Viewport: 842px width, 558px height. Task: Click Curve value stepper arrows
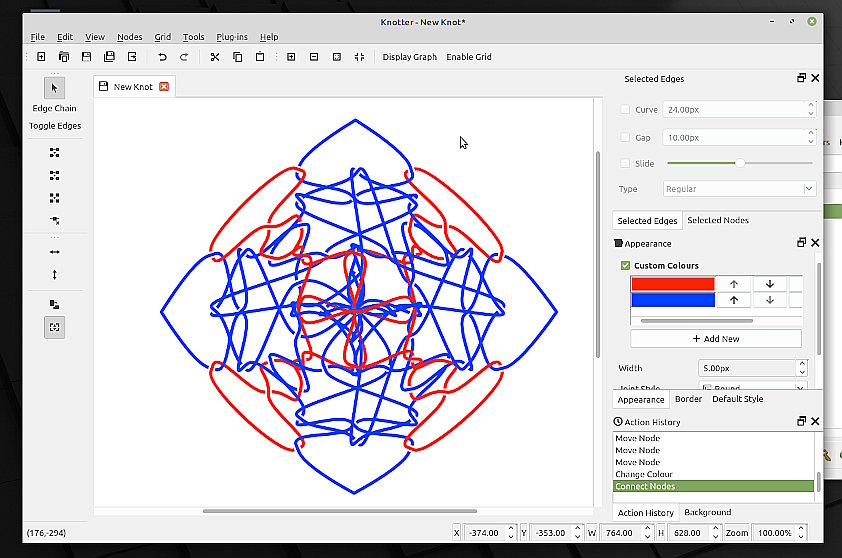click(811, 109)
